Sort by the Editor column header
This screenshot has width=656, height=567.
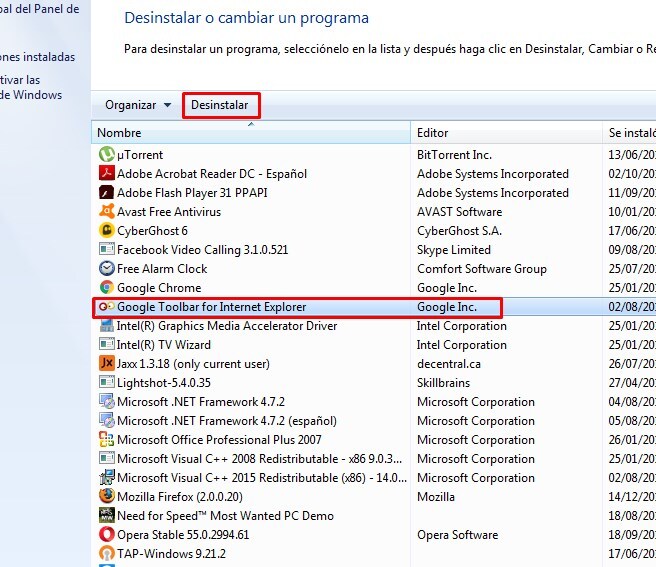click(x=506, y=133)
